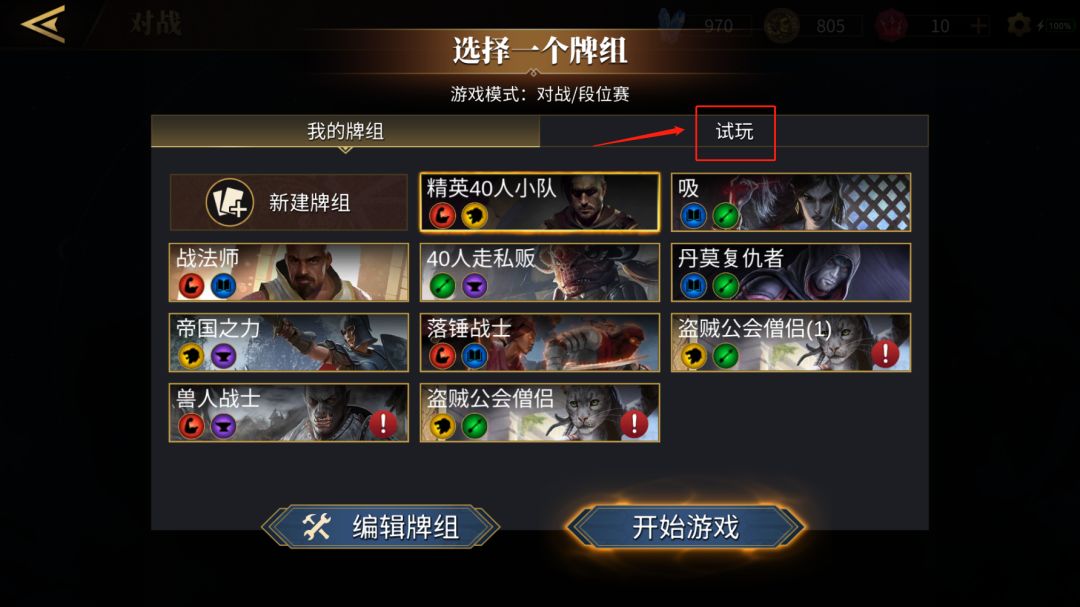Viewport: 1080px width, 607px height.
Task: Choose the 丹莫复仇者 deck
Action: coord(791,272)
